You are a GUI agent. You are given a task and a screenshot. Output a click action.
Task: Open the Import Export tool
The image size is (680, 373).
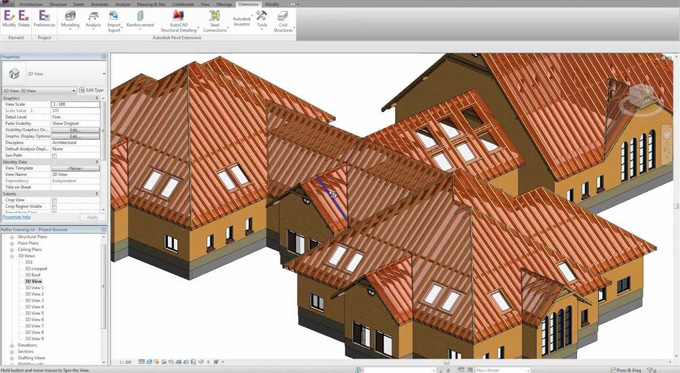point(114,22)
